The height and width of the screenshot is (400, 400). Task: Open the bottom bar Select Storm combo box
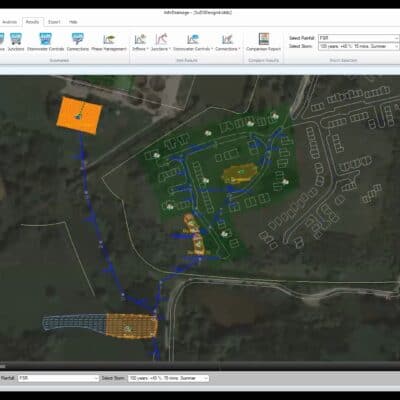(168, 378)
